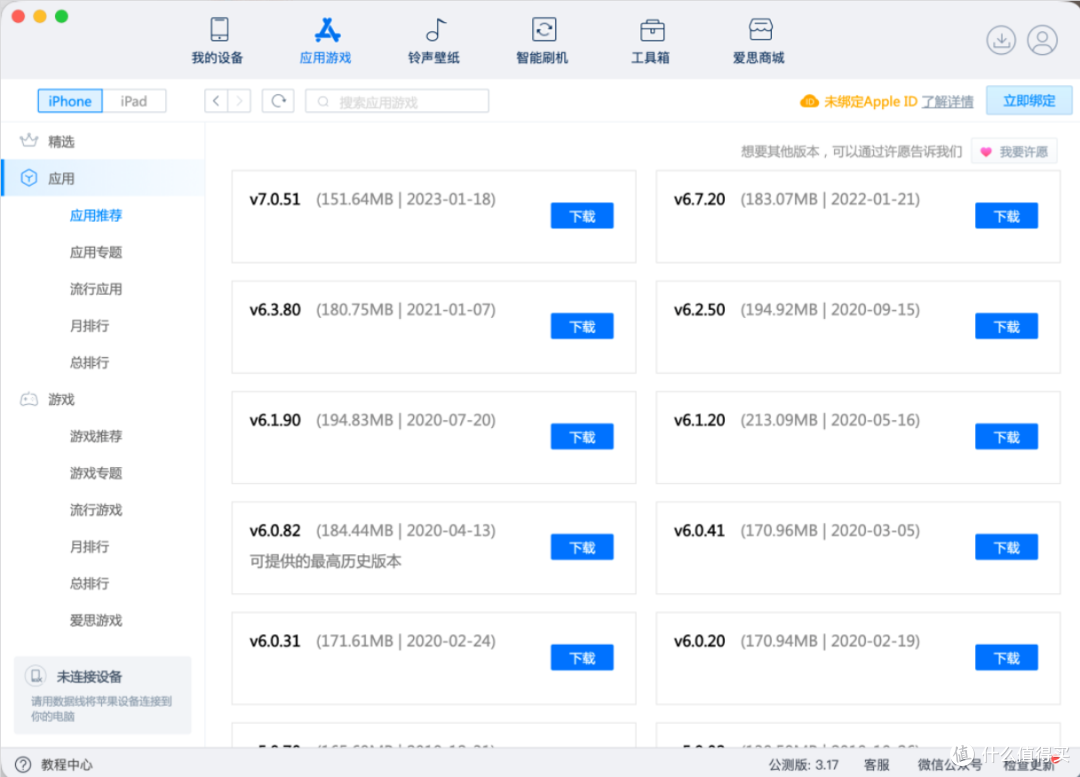Viewport: 1080px width, 777px height.
Task: Focus the 搜索应用游戏 search field
Action: pyautogui.click(x=397, y=101)
